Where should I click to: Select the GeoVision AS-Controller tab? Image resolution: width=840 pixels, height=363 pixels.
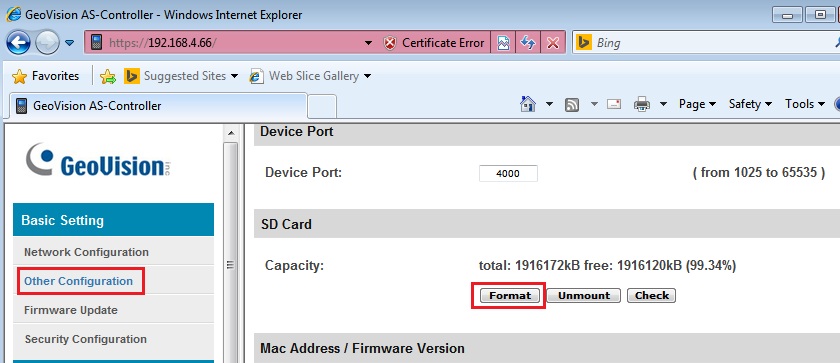pos(158,105)
